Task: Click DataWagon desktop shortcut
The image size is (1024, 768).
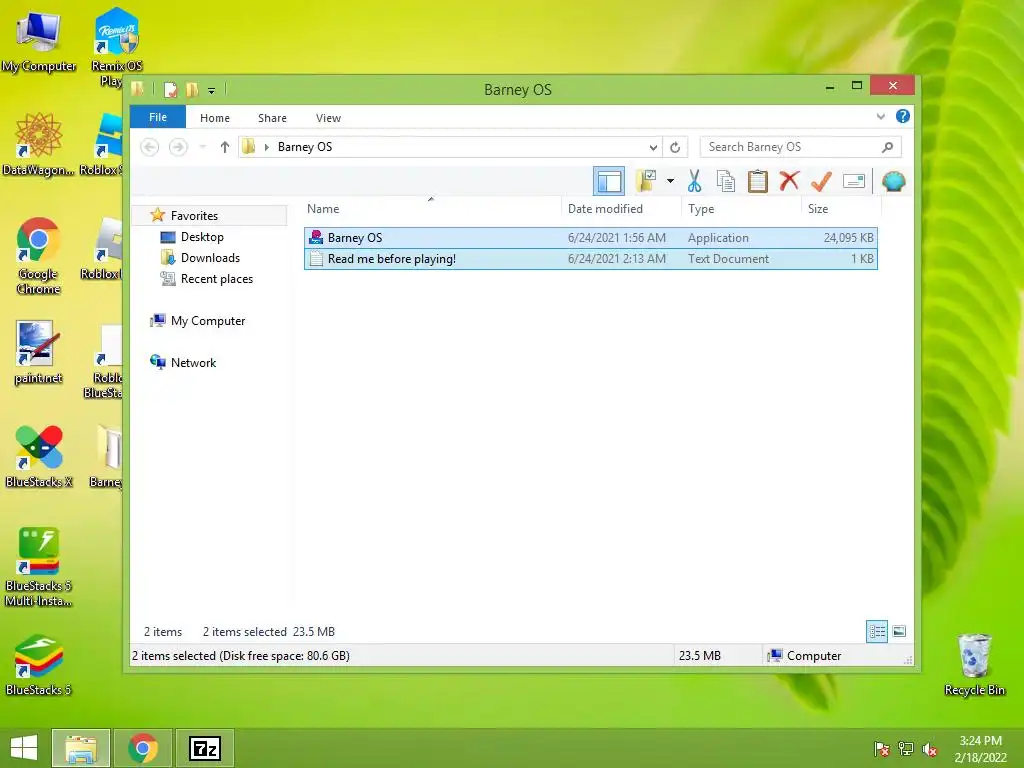Action: (x=39, y=144)
